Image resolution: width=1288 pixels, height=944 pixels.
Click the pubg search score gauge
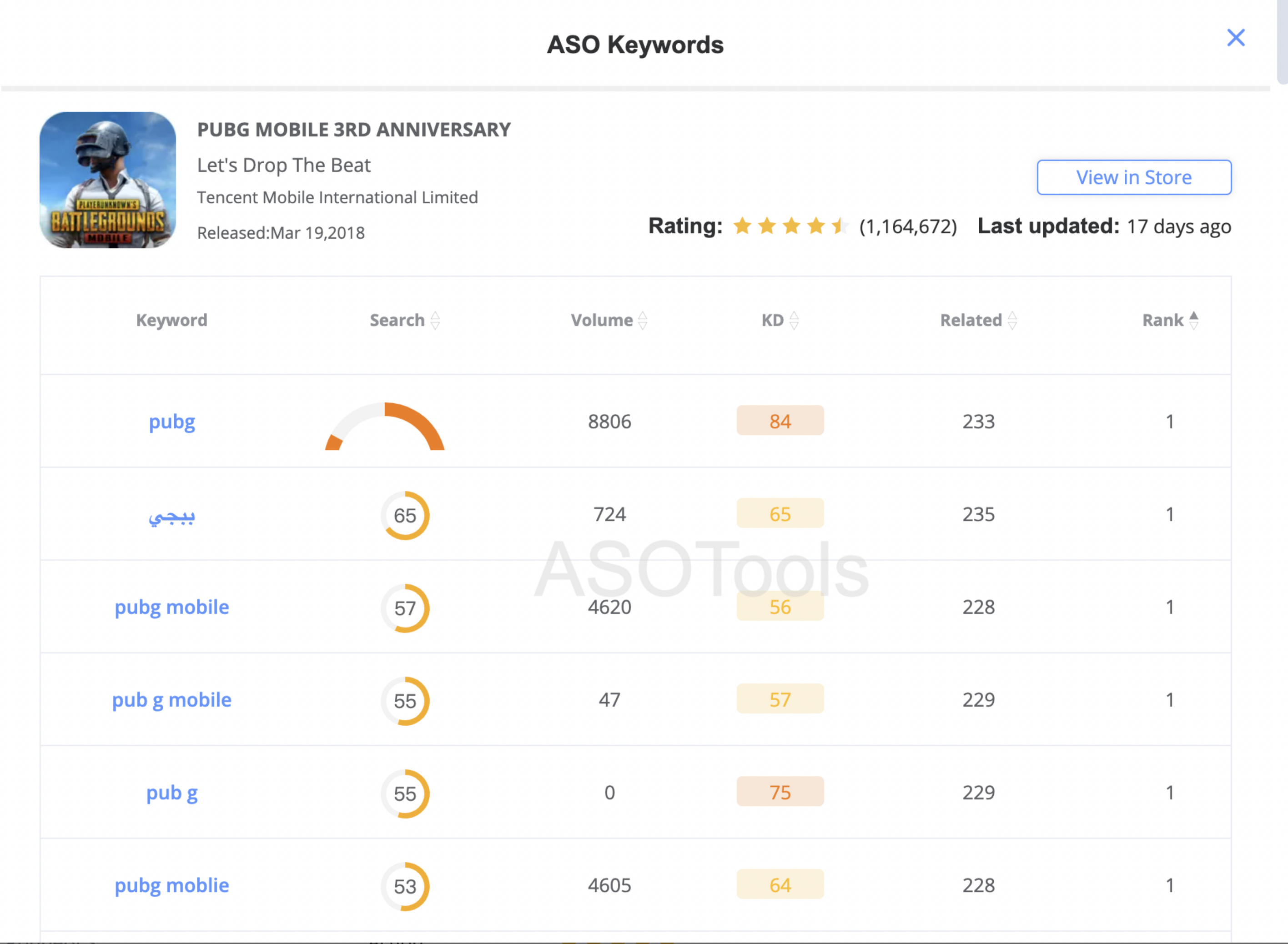click(385, 427)
